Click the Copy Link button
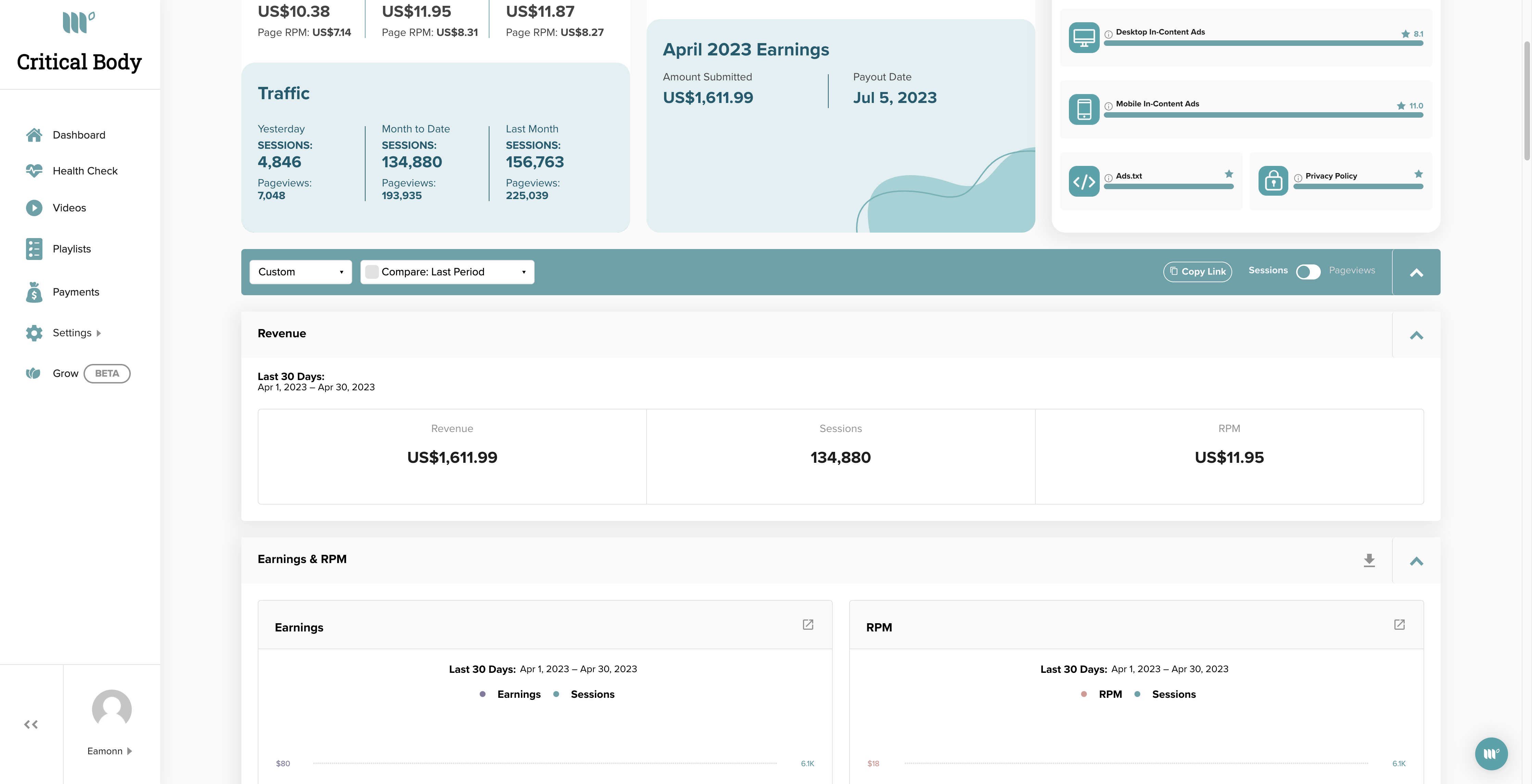Screen dimensions: 1532x784 [1197, 272]
